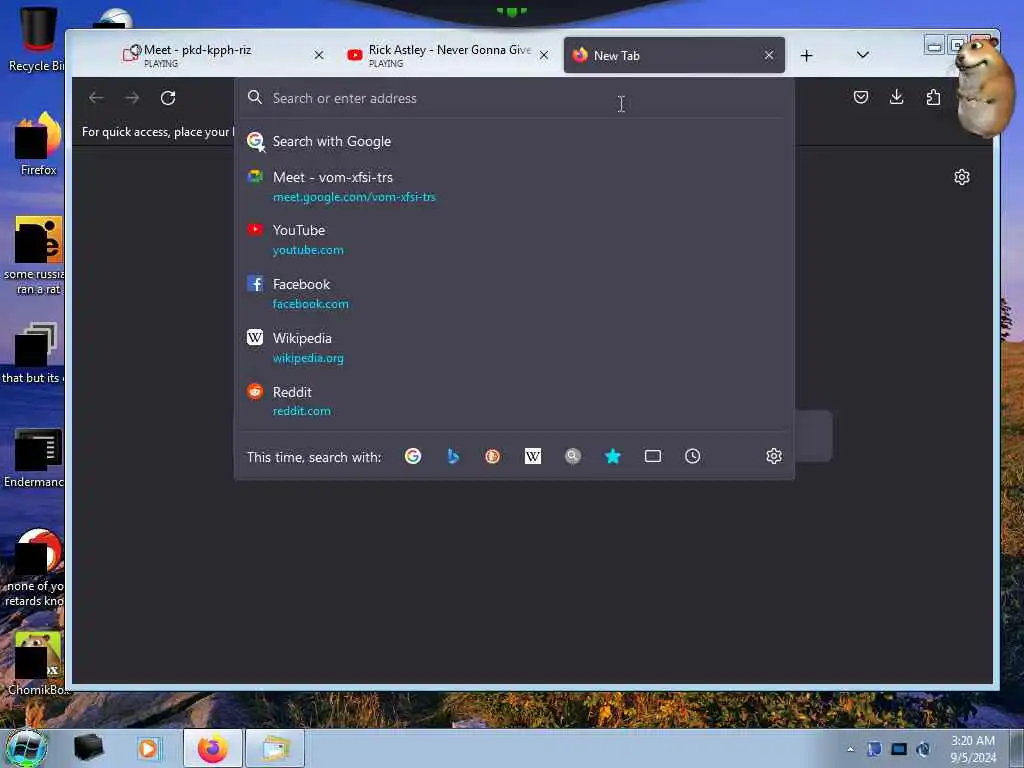Open the Downloads toolbar icon
This screenshot has width=1024, height=768.
coord(897,97)
